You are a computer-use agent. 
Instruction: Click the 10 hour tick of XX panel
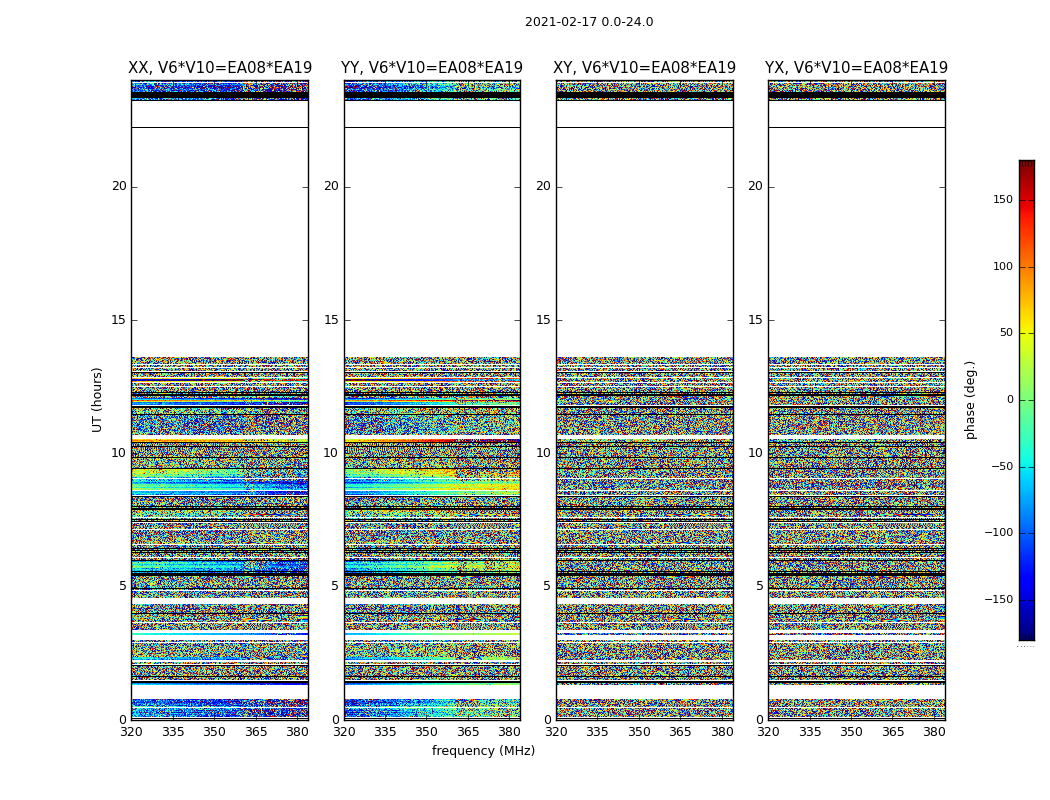pyautogui.click(x=119, y=453)
